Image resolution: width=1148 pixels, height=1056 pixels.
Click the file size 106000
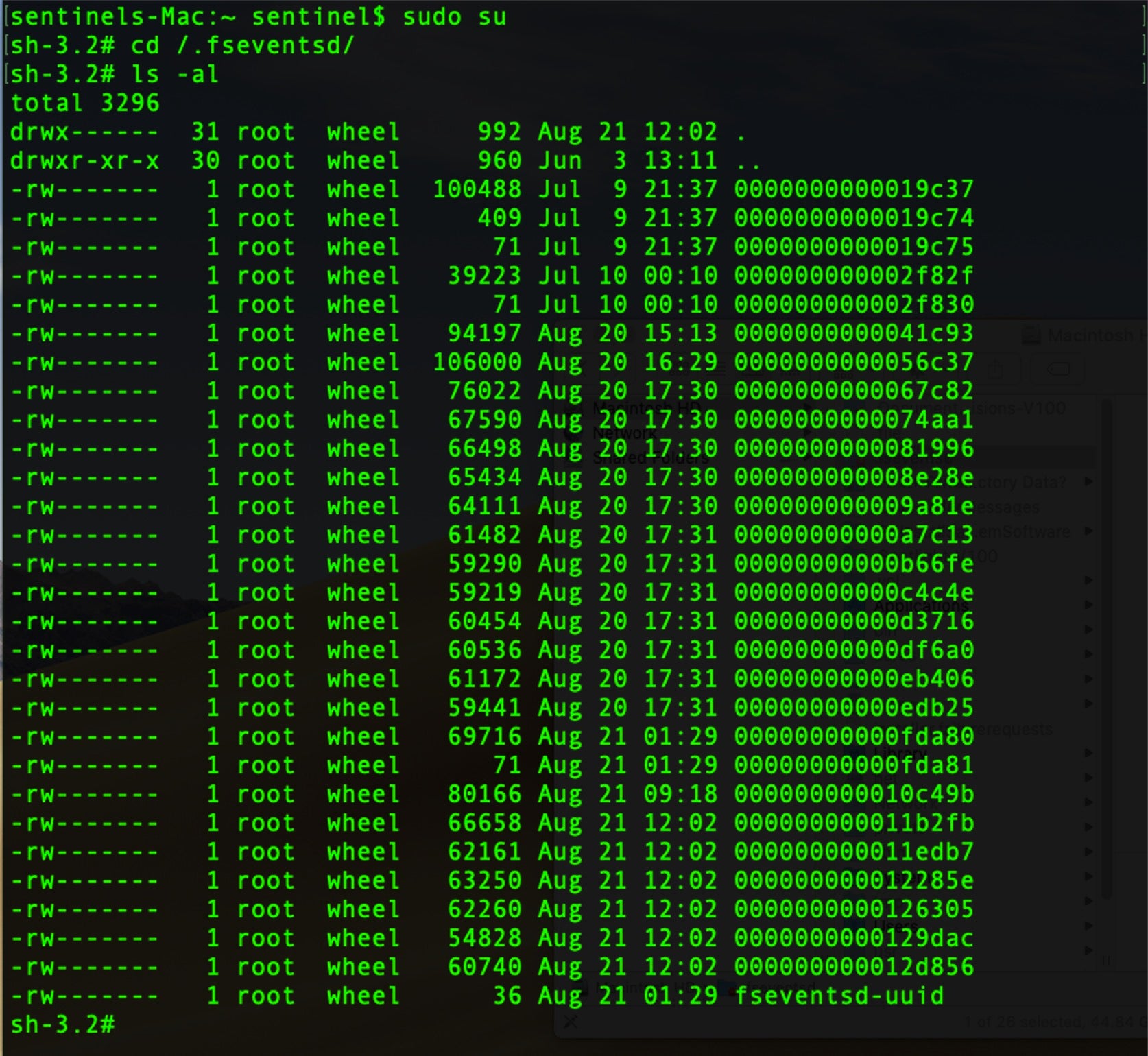(477, 362)
